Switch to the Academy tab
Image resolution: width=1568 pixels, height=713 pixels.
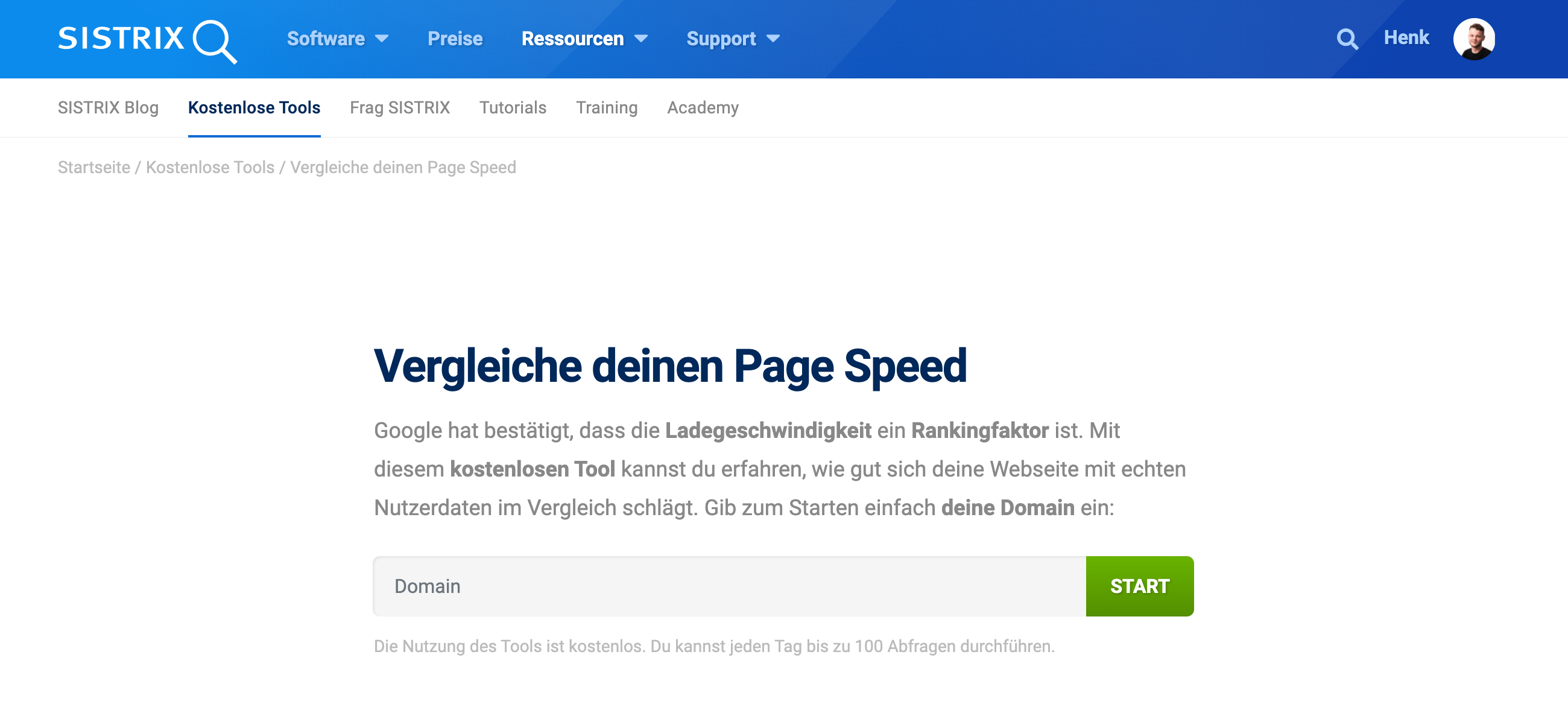703,108
